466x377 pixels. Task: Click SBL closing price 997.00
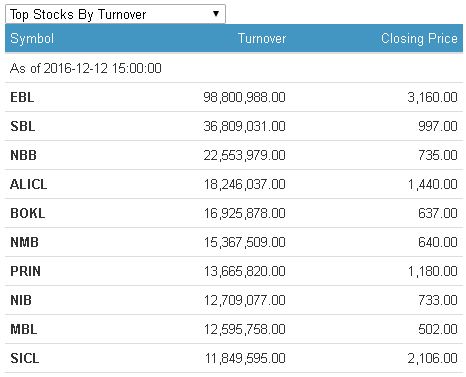click(438, 126)
